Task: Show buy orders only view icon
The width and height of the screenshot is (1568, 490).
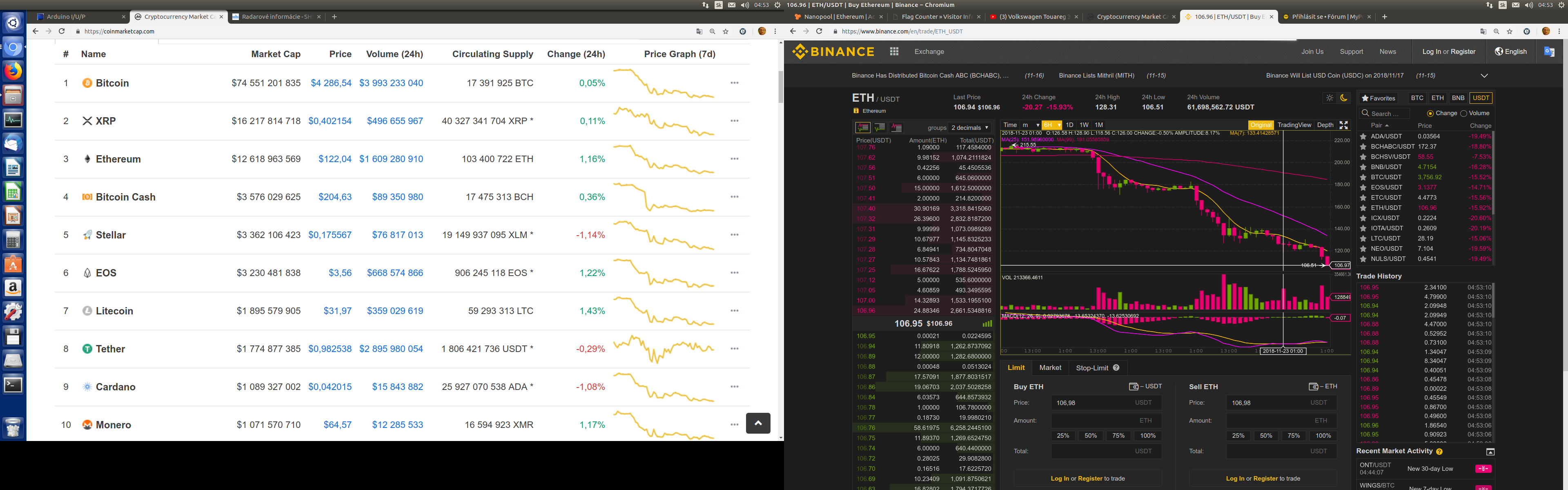Action: pos(880,128)
